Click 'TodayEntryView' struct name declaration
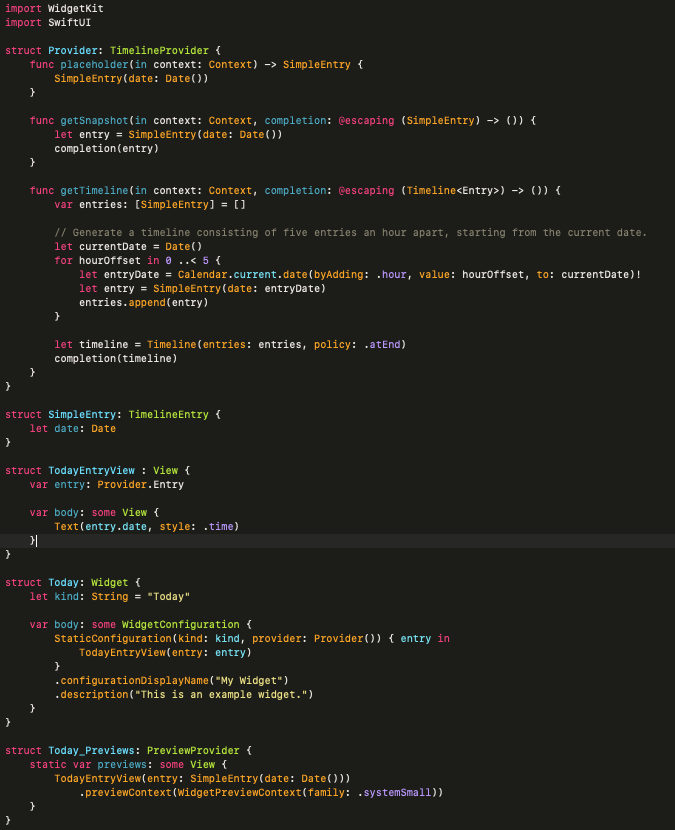This screenshot has width=675, height=830. 92,471
